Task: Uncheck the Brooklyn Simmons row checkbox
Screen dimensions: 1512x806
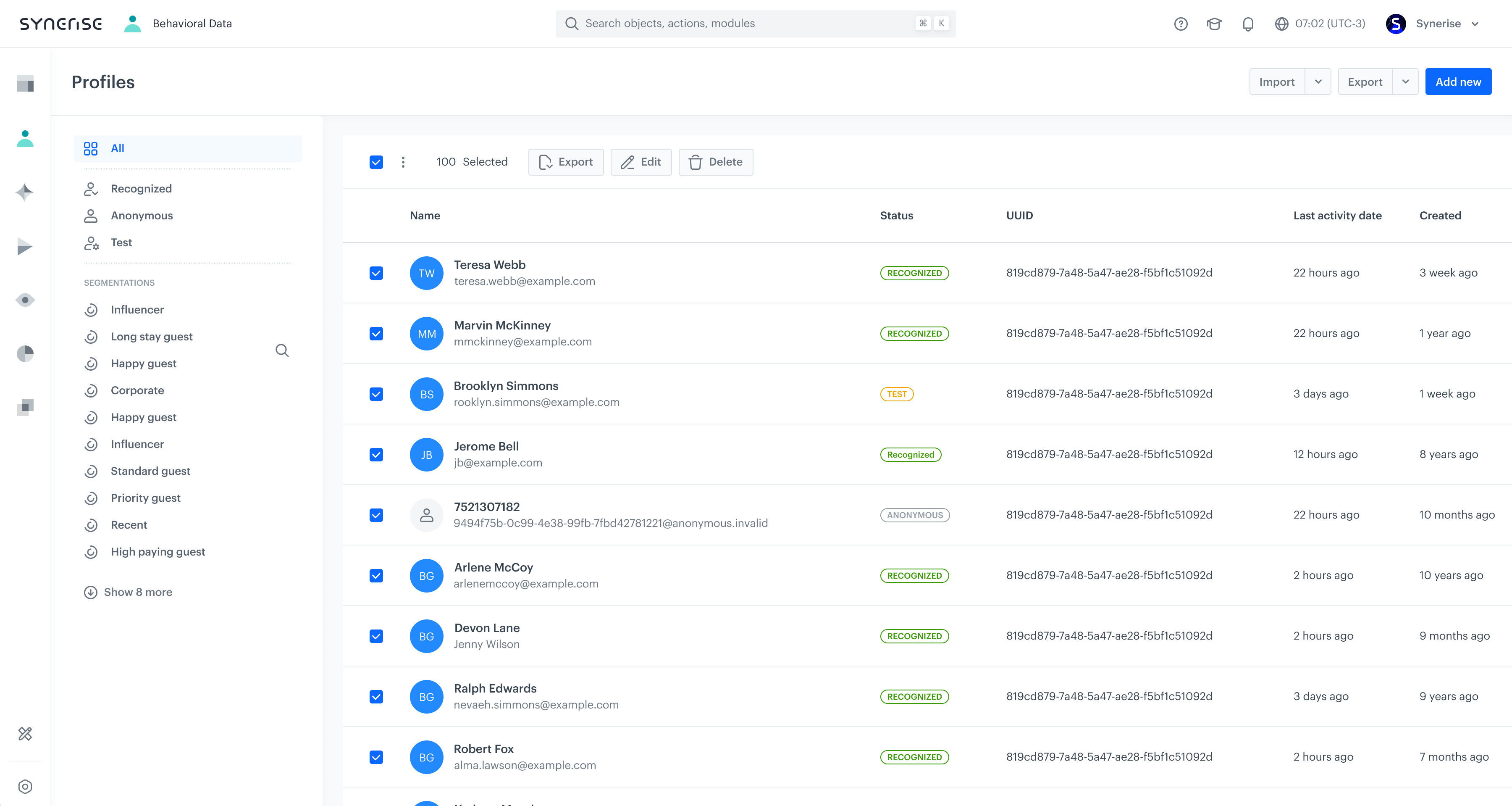Action: pyautogui.click(x=376, y=394)
